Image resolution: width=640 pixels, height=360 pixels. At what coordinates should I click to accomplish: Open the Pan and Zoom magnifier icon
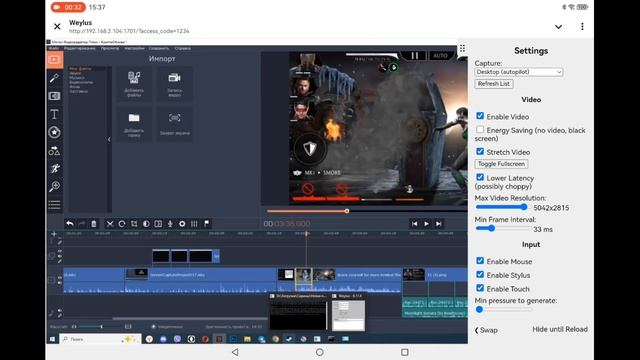(x=54, y=187)
